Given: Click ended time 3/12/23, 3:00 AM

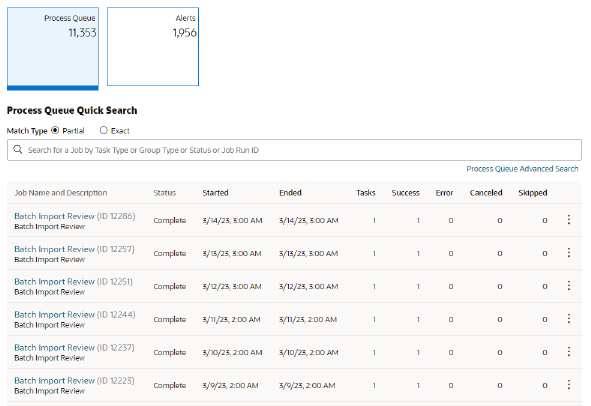Looking at the screenshot, I should click(309, 286).
